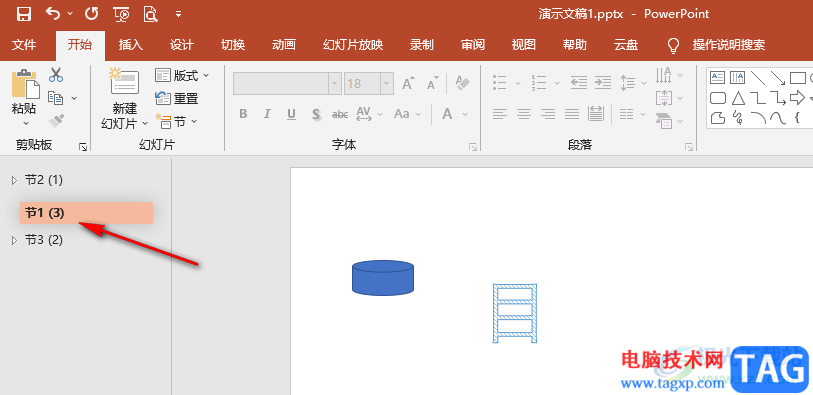Click the Decrease Font Size icon
The height and width of the screenshot is (395, 813).
point(432,83)
